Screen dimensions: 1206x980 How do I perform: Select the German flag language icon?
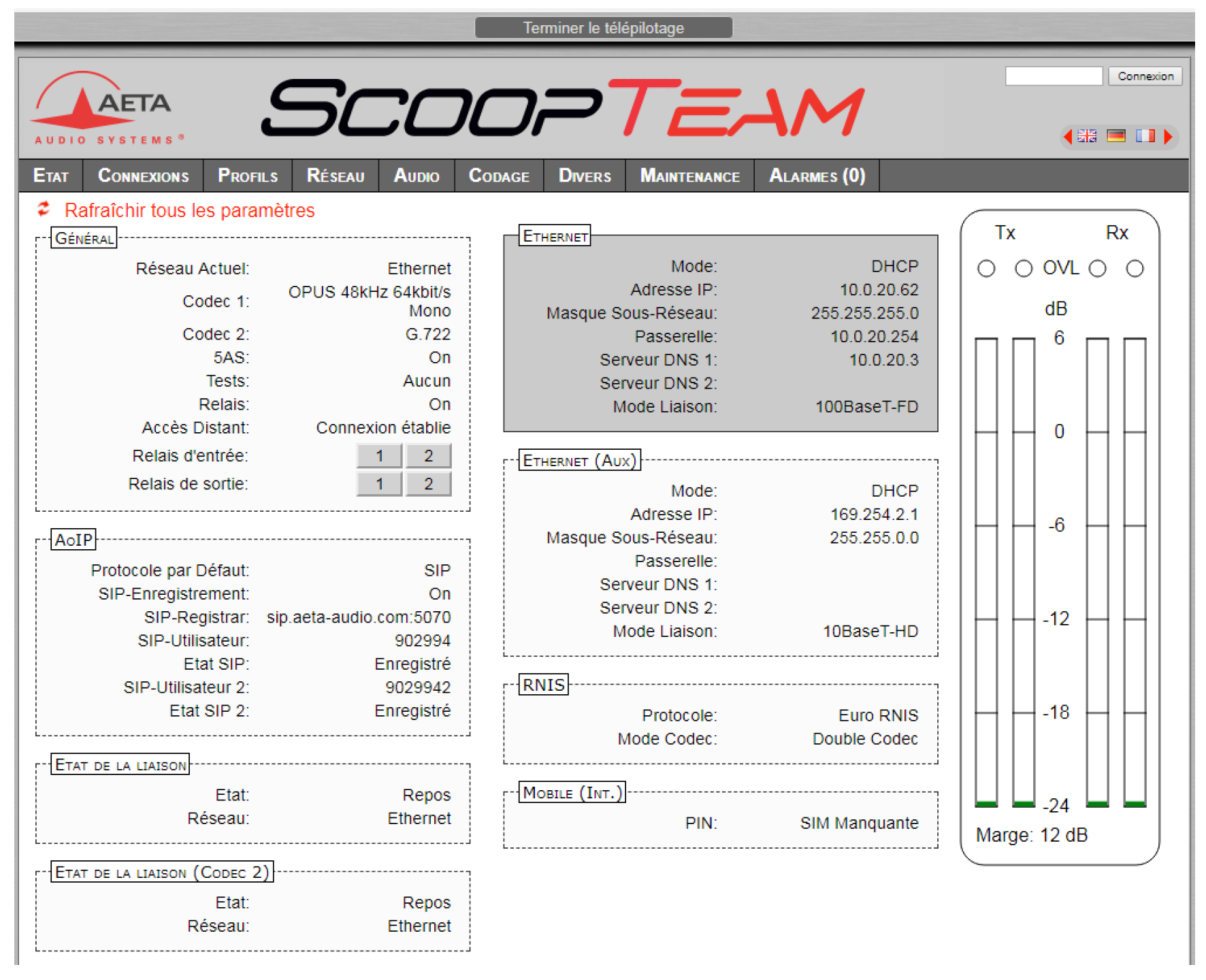[x=1116, y=136]
